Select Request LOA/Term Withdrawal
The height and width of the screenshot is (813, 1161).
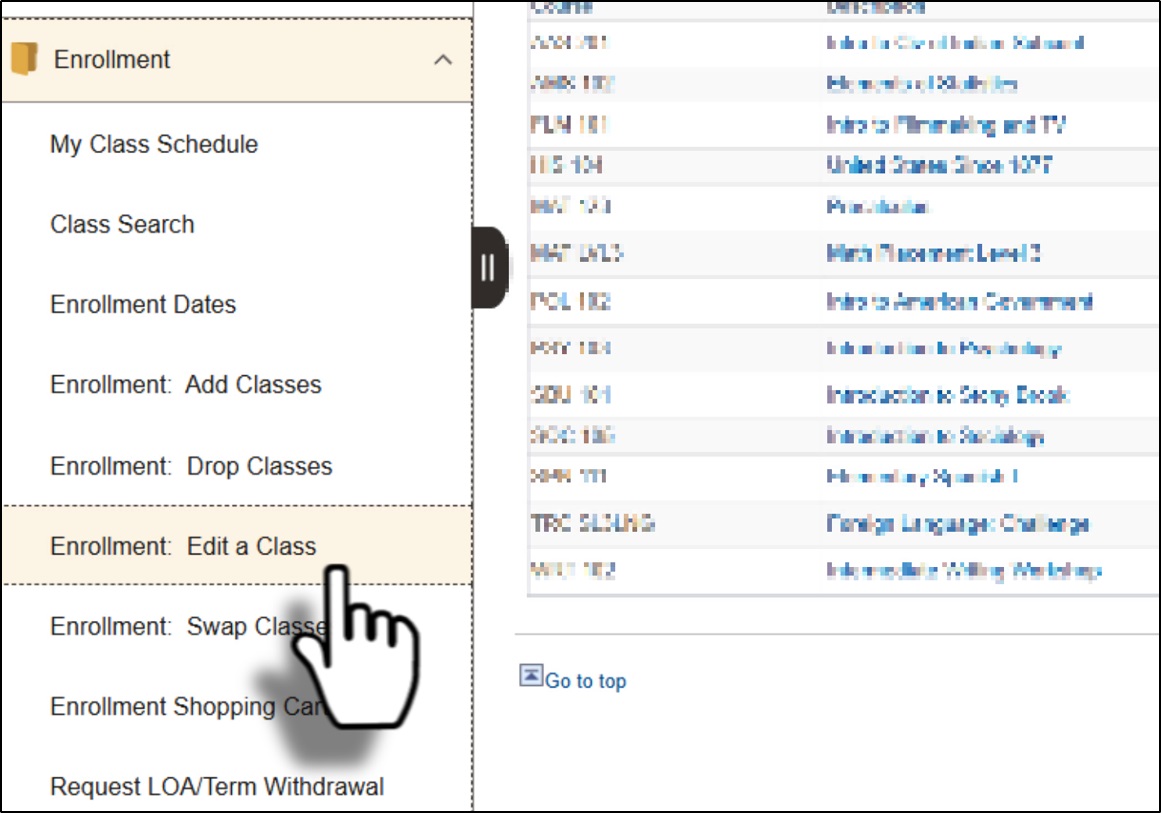tap(217, 787)
